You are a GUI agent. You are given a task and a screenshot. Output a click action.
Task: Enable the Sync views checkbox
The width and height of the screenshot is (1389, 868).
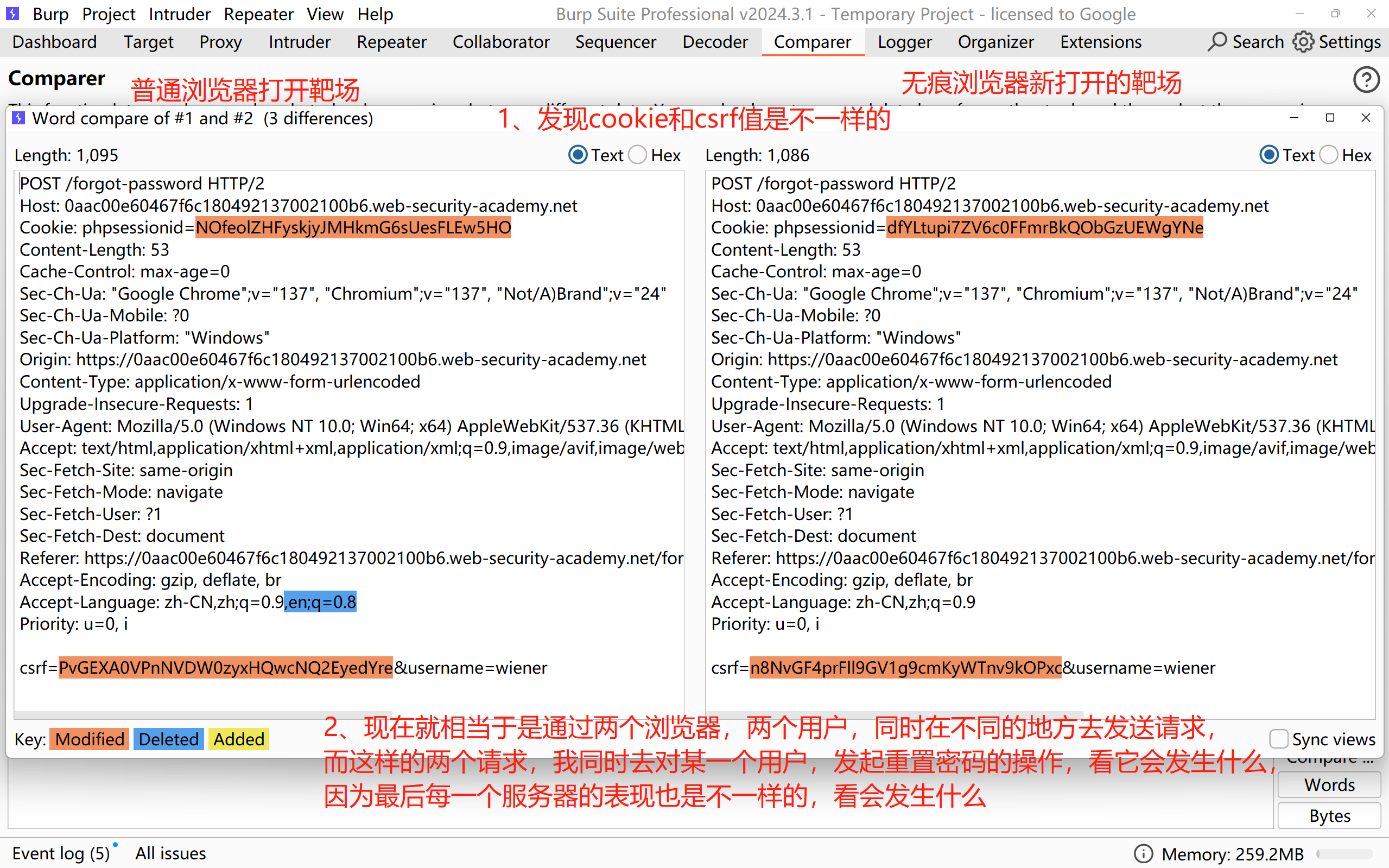coord(1278,739)
